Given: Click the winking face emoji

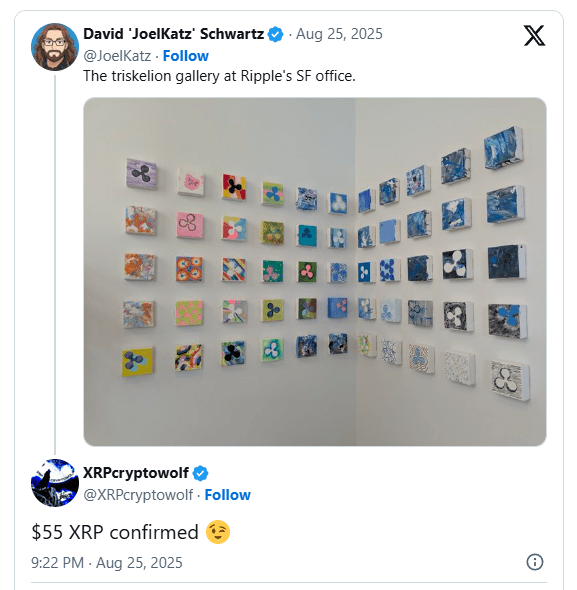Looking at the screenshot, I should click(218, 532).
